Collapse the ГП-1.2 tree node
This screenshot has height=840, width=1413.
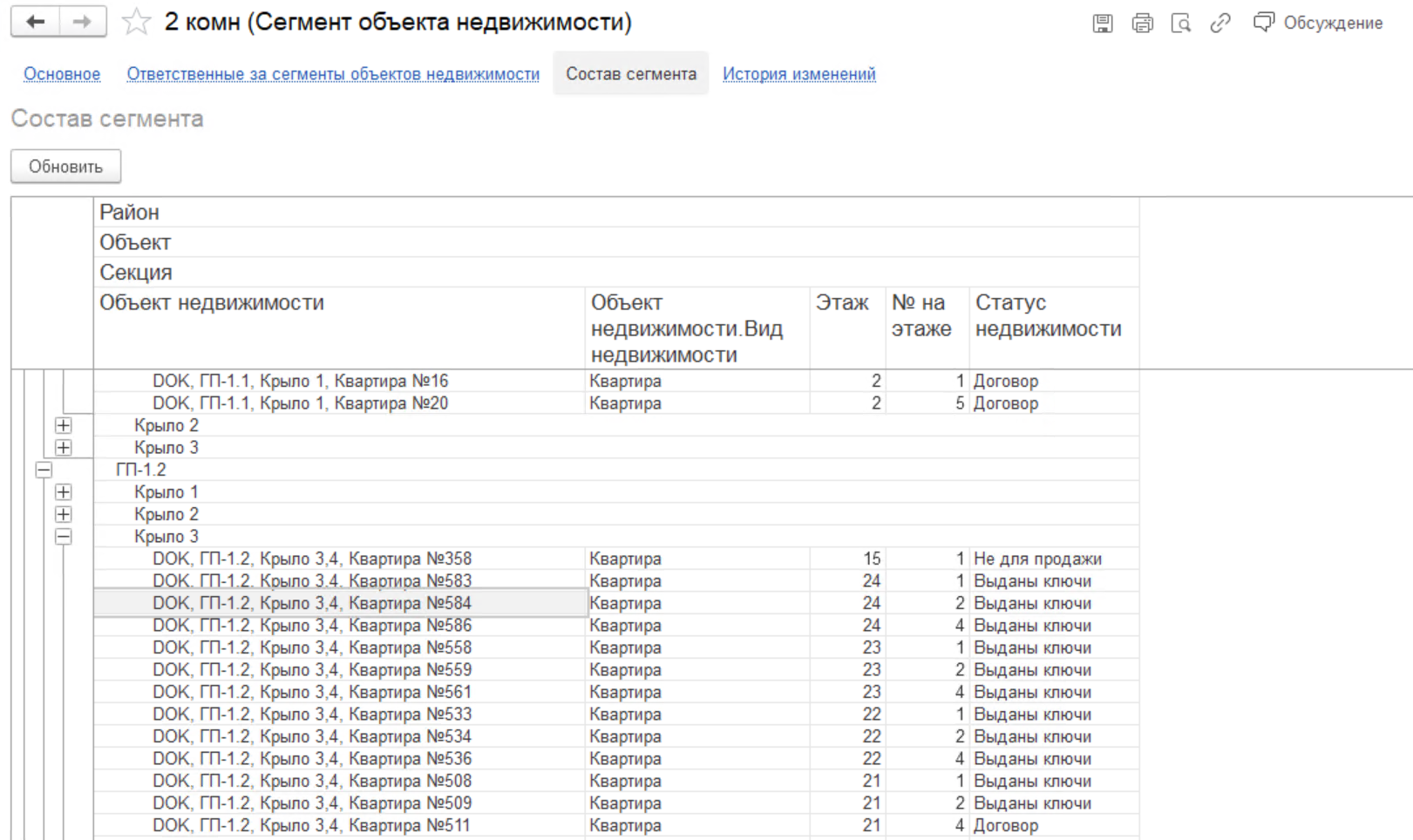(44, 470)
